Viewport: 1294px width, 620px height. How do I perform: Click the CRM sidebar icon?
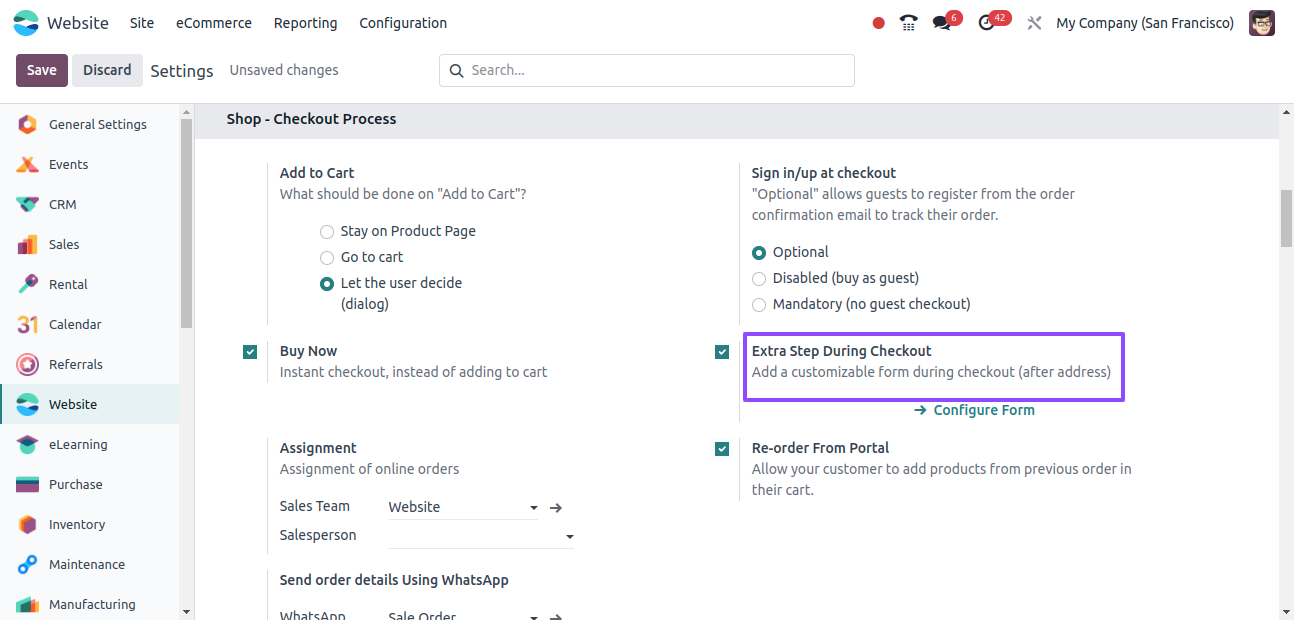pyautogui.click(x=28, y=204)
